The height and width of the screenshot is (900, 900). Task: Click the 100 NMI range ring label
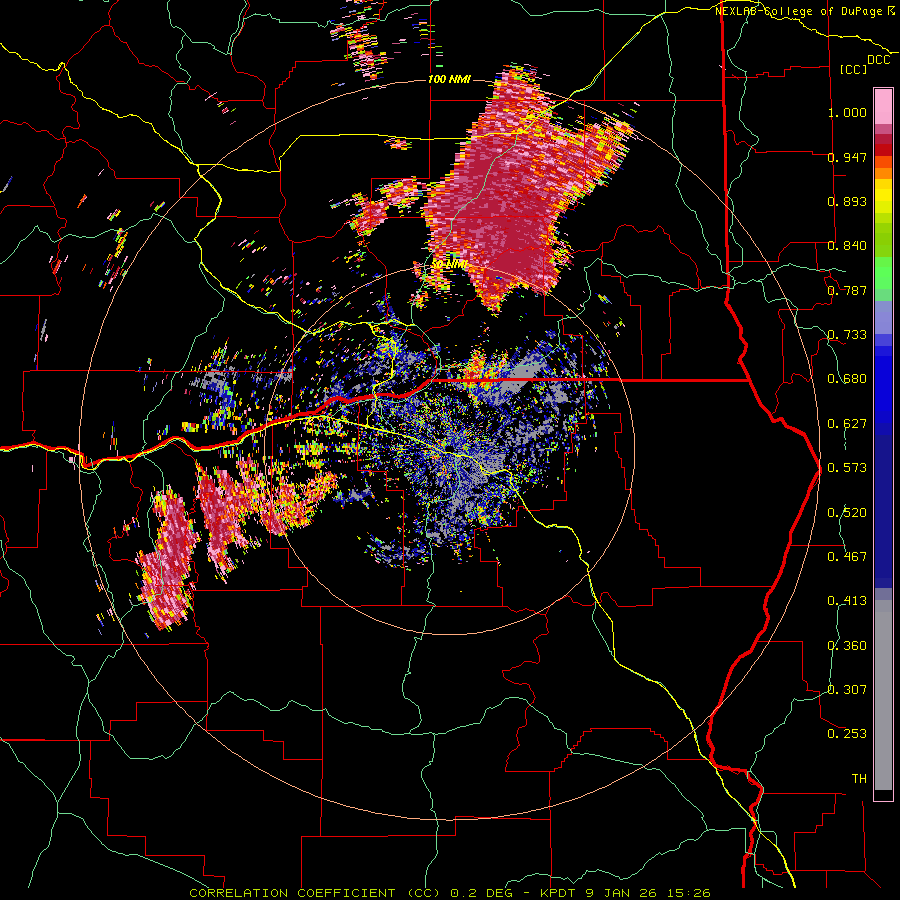[449, 79]
